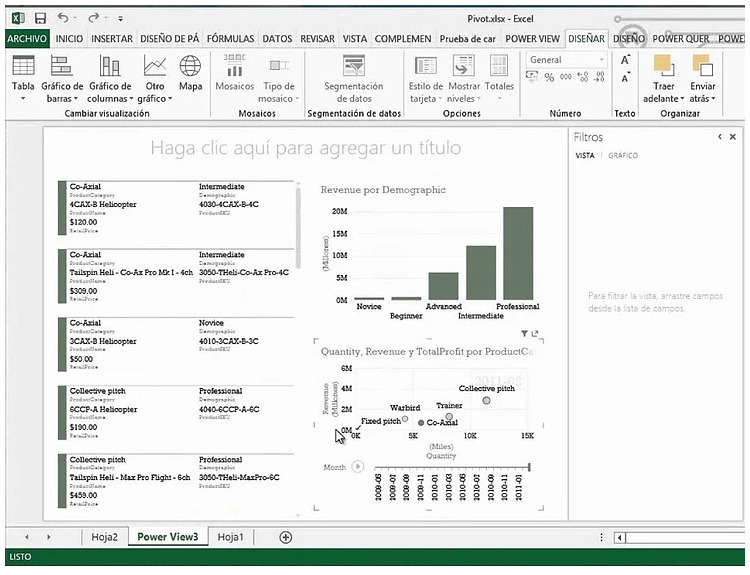This screenshot has width=750, height=575.
Task: Select the Power View3 sheet tab
Action: click(168, 537)
